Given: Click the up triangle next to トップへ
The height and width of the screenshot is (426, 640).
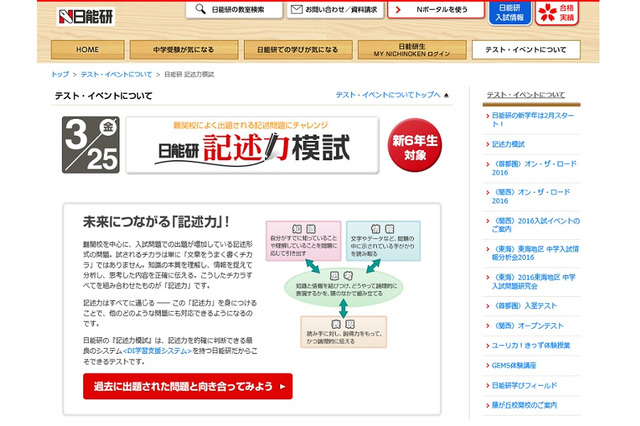Looking at the screenshot, I should click(446, 95).
